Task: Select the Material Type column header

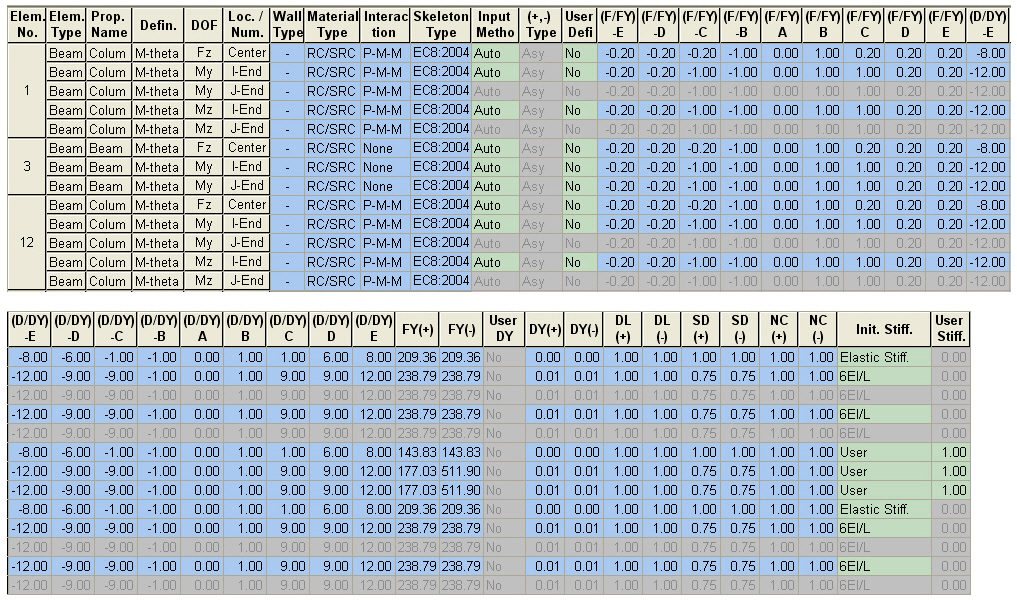Action: point(333,25)
